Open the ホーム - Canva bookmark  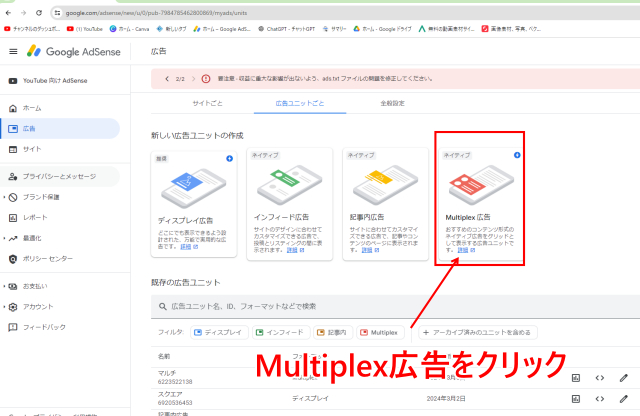[x=129, y=29]
